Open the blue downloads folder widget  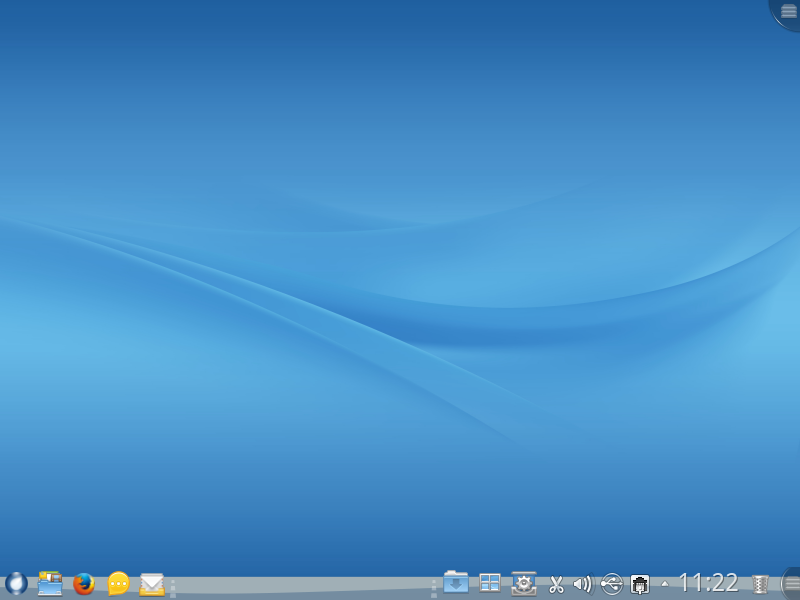click(456, 583)
